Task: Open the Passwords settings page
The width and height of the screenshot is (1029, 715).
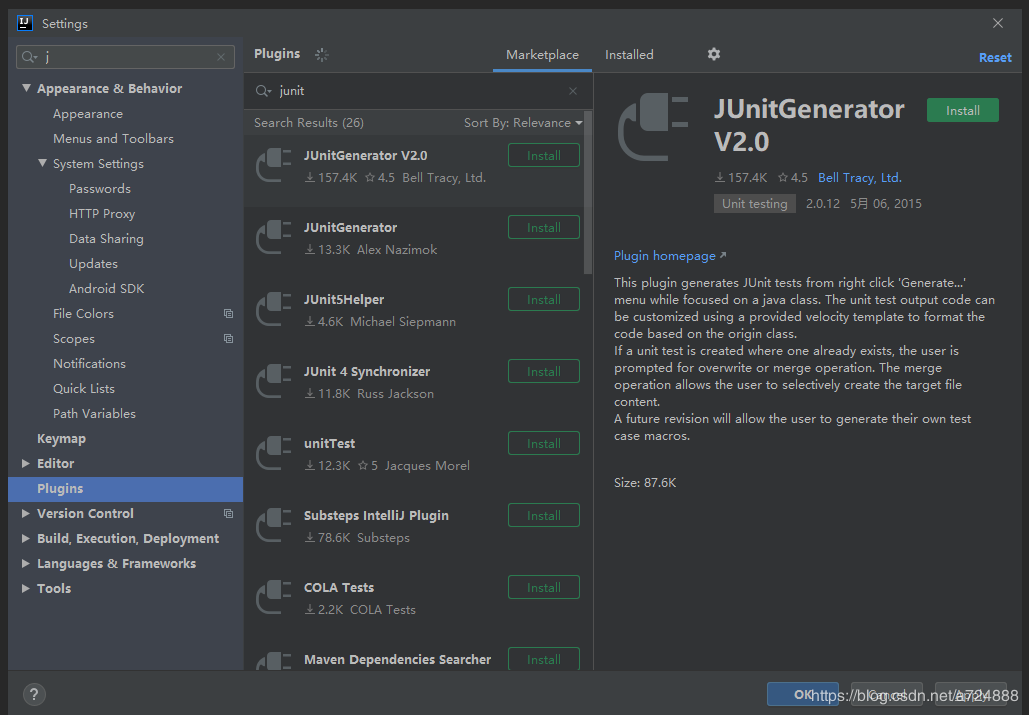Action: click(x=100, y=188)
